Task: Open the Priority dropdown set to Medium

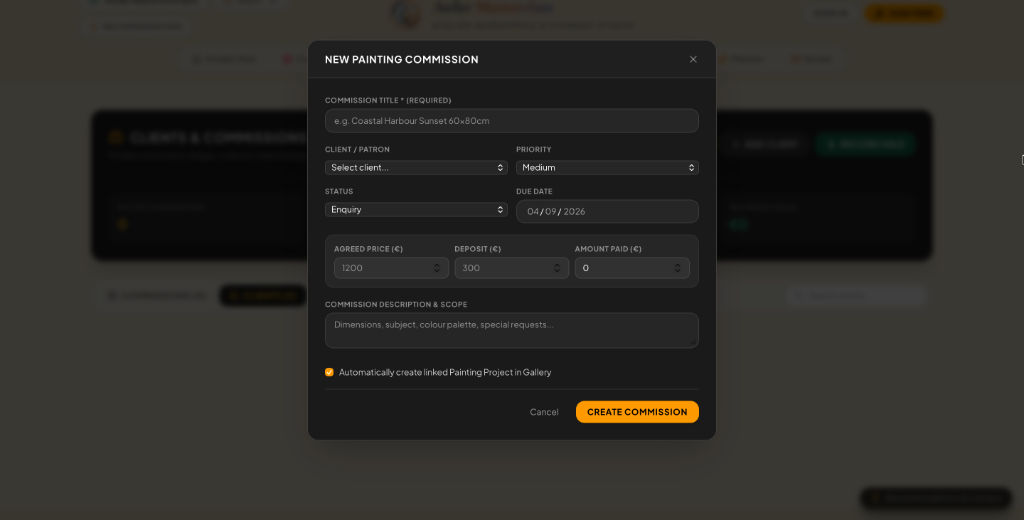Action: pyautogui.click(x=607, y=168)
